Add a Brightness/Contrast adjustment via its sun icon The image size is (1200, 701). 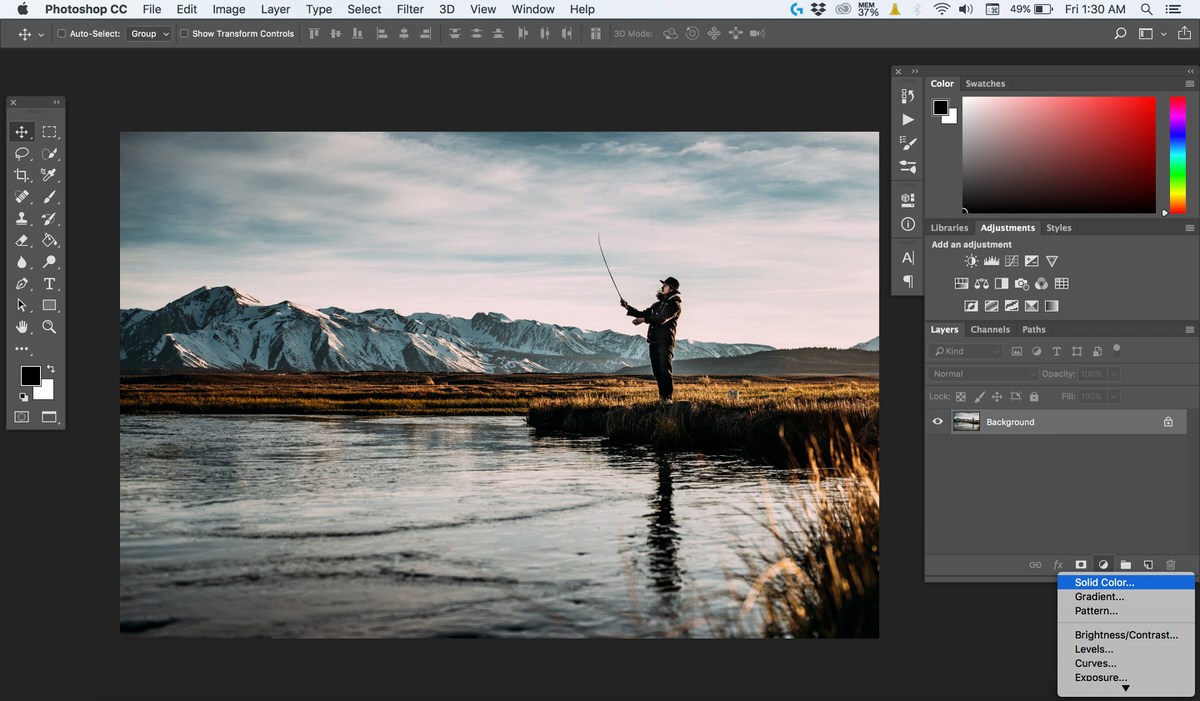click(971, 261)
